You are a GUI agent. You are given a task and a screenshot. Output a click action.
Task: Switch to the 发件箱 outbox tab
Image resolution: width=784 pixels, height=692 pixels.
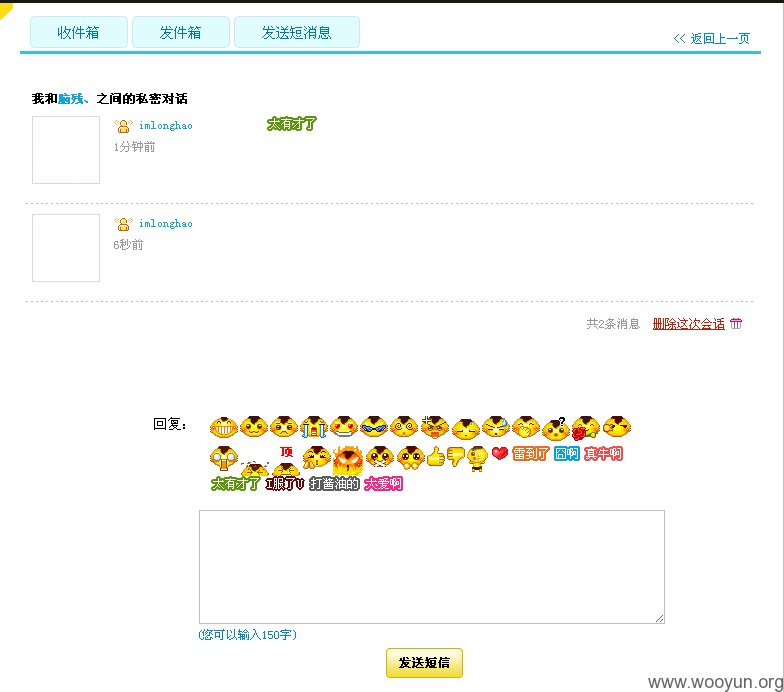180,32
